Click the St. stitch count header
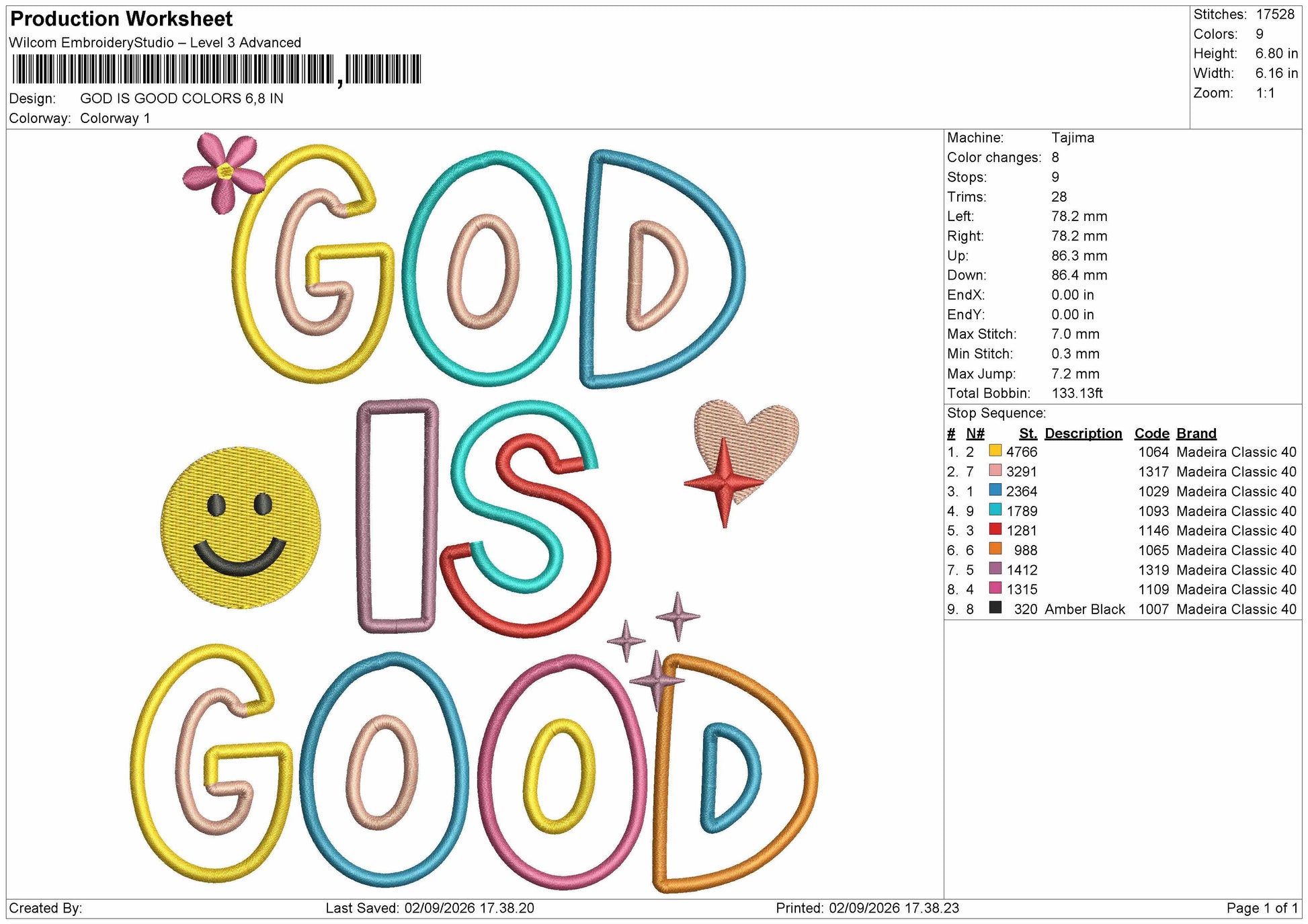This screenshot has height=924, width=1308. coord(1028,433)
